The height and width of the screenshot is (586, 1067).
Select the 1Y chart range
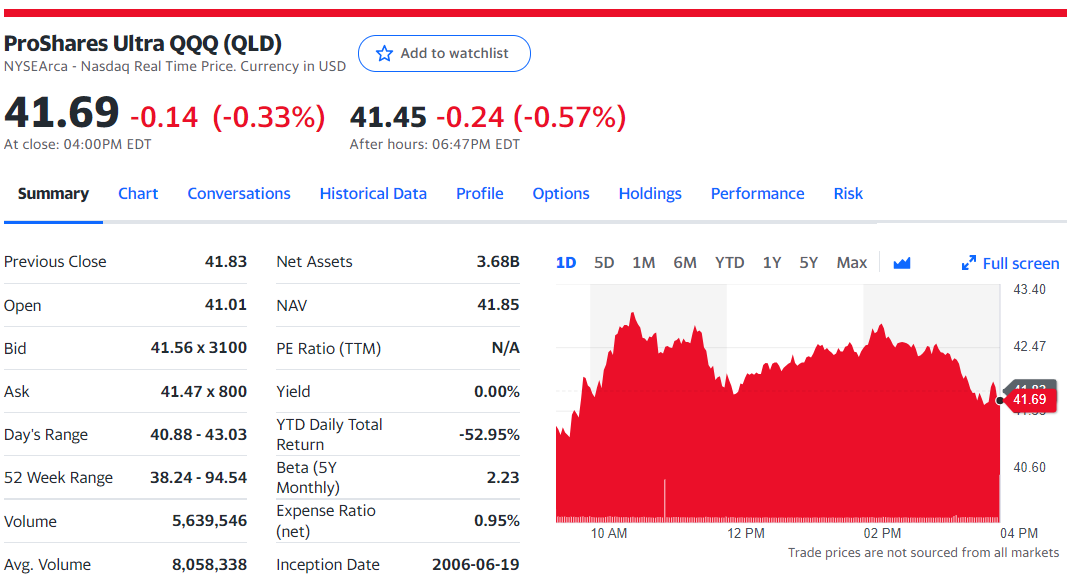[772, 263]
